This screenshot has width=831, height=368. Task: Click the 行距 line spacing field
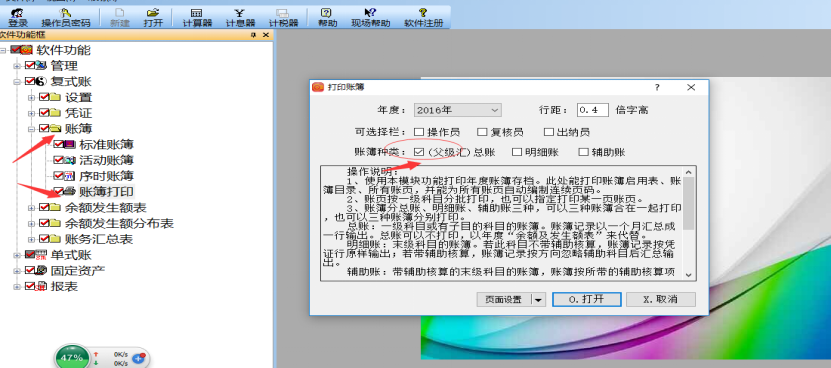(x=593, y=110)
